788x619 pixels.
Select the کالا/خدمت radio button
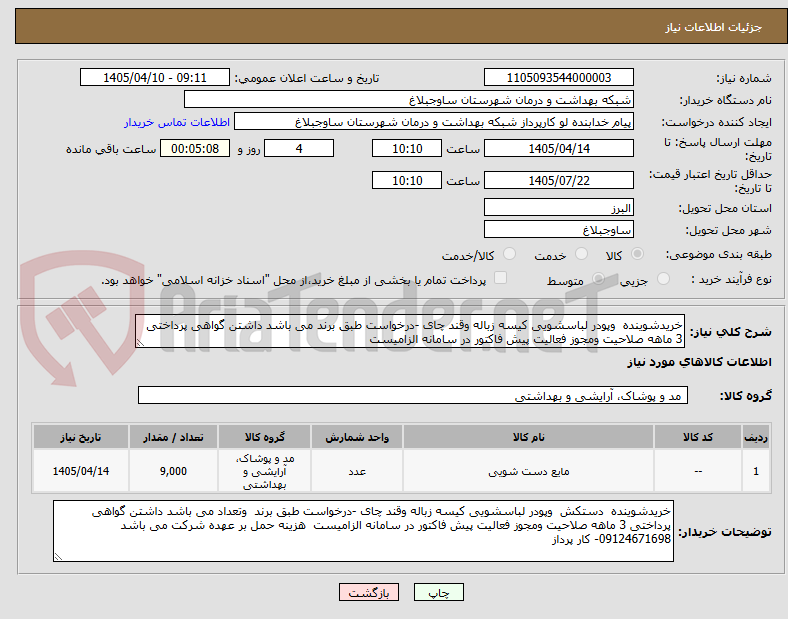tap(510, 254)
